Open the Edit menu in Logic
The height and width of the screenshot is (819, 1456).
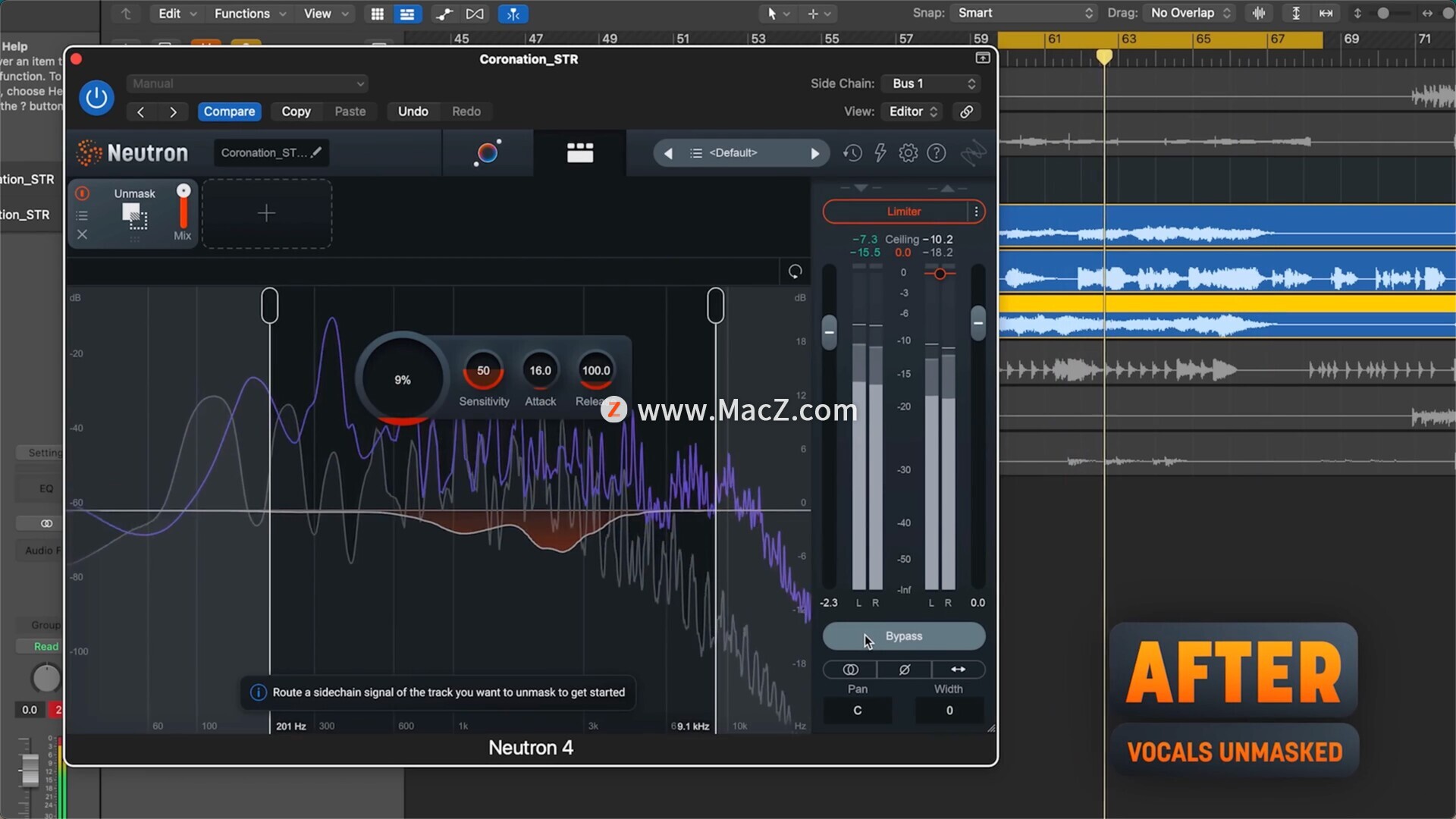177,14
